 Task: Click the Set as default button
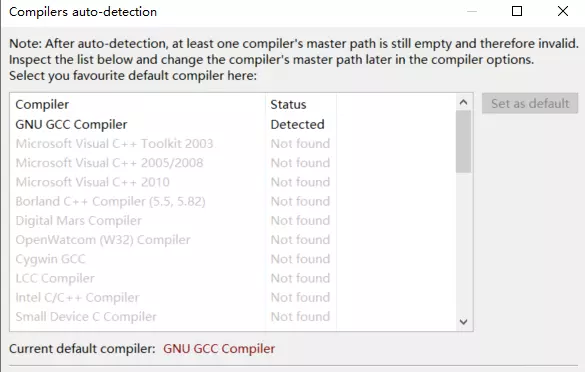530,103
